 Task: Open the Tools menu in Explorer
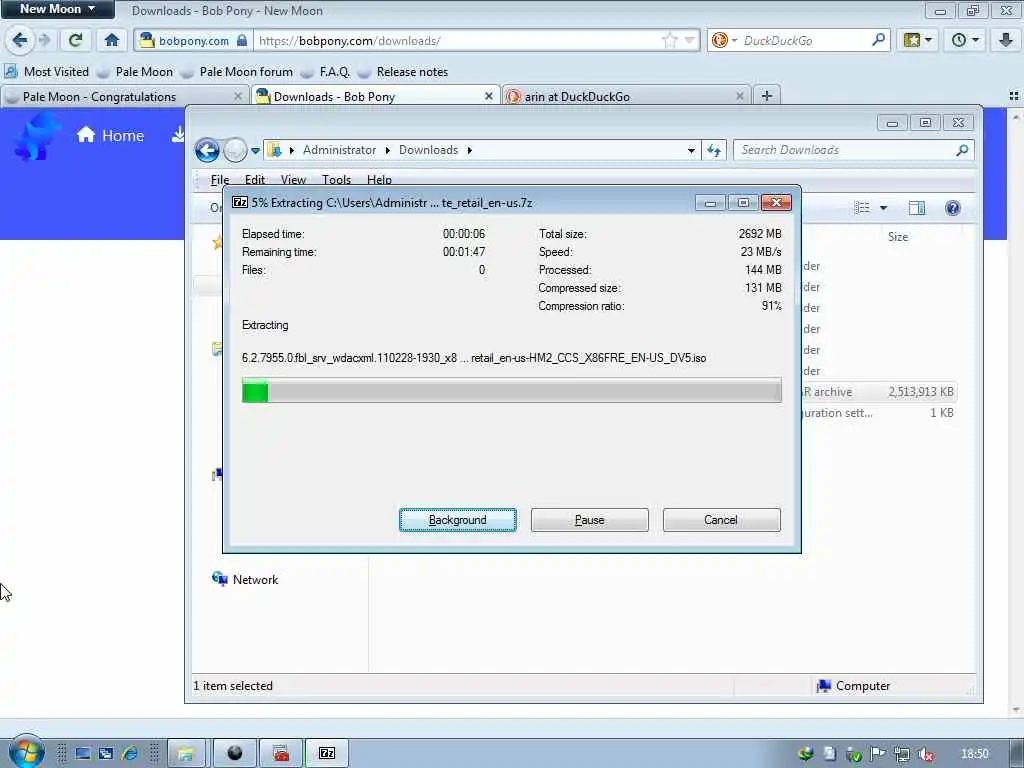click(x=336, y=180)
